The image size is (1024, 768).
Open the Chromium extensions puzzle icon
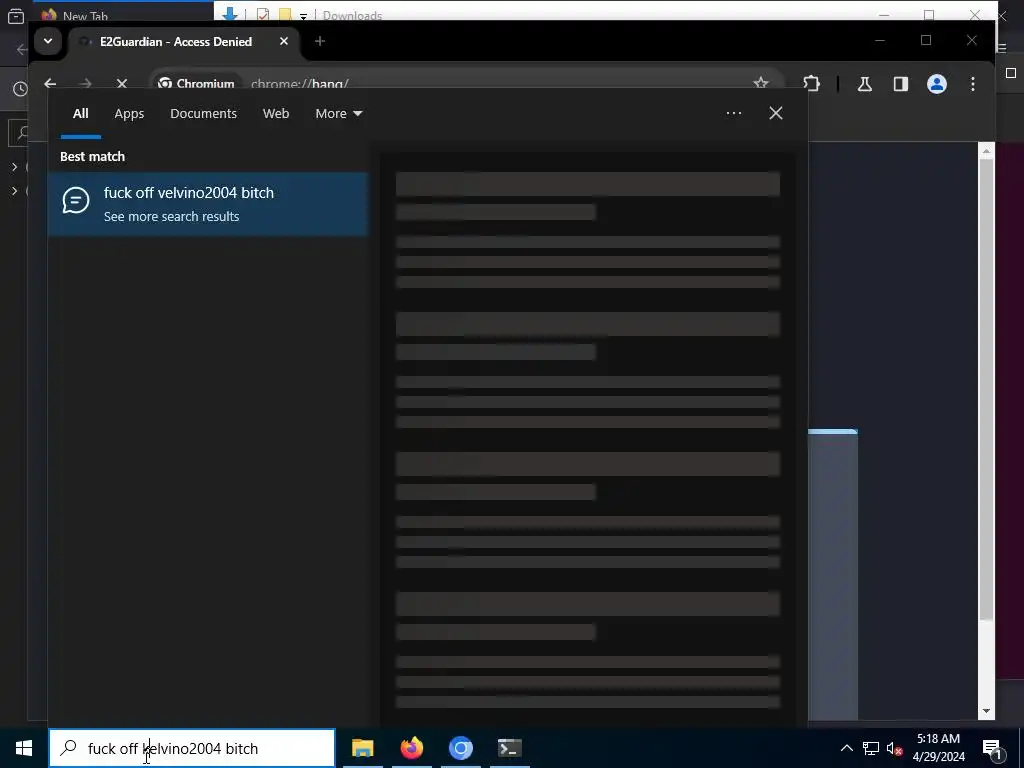(x=811, y=84)
